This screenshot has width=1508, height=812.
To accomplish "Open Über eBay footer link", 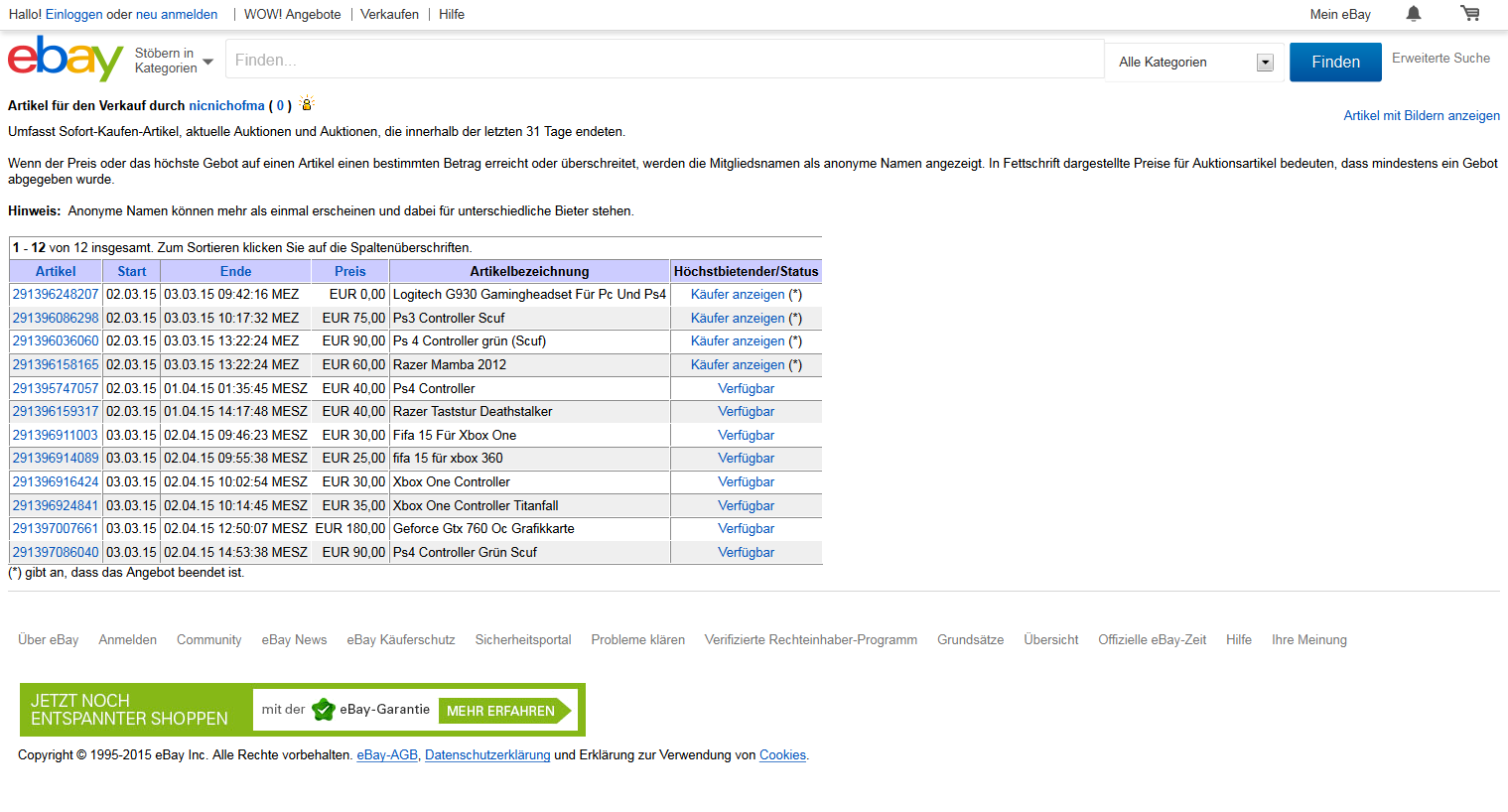I will [x=49, y=639].
